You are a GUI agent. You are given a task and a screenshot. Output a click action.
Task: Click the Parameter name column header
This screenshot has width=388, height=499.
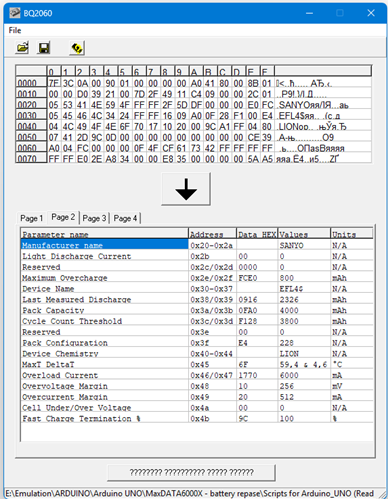point(105,234)
